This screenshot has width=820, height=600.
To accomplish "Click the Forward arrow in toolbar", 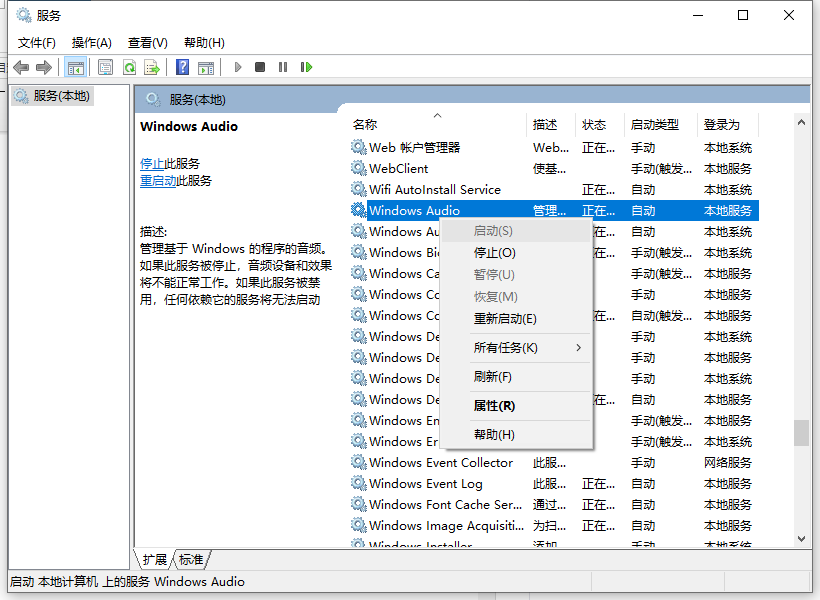I will 43,67.
